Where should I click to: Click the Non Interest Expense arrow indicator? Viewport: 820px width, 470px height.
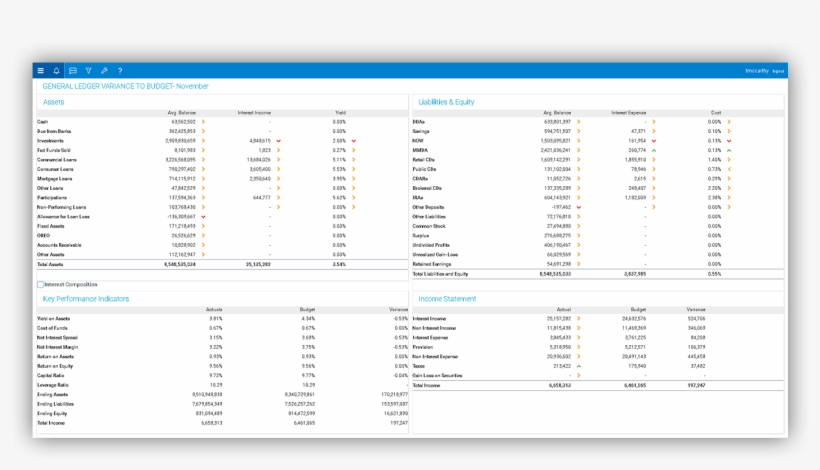point(579,357)
